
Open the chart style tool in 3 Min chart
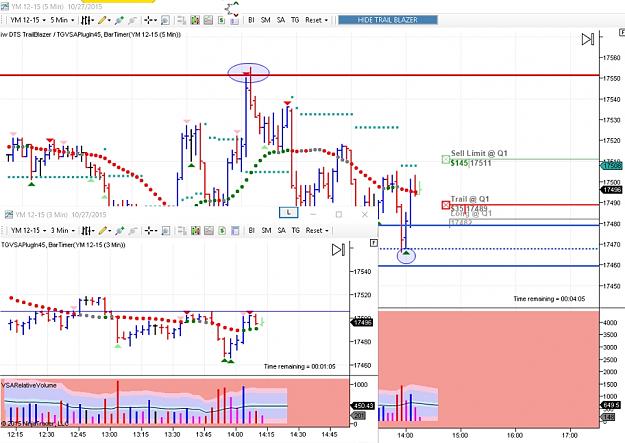tap(86, 230)
